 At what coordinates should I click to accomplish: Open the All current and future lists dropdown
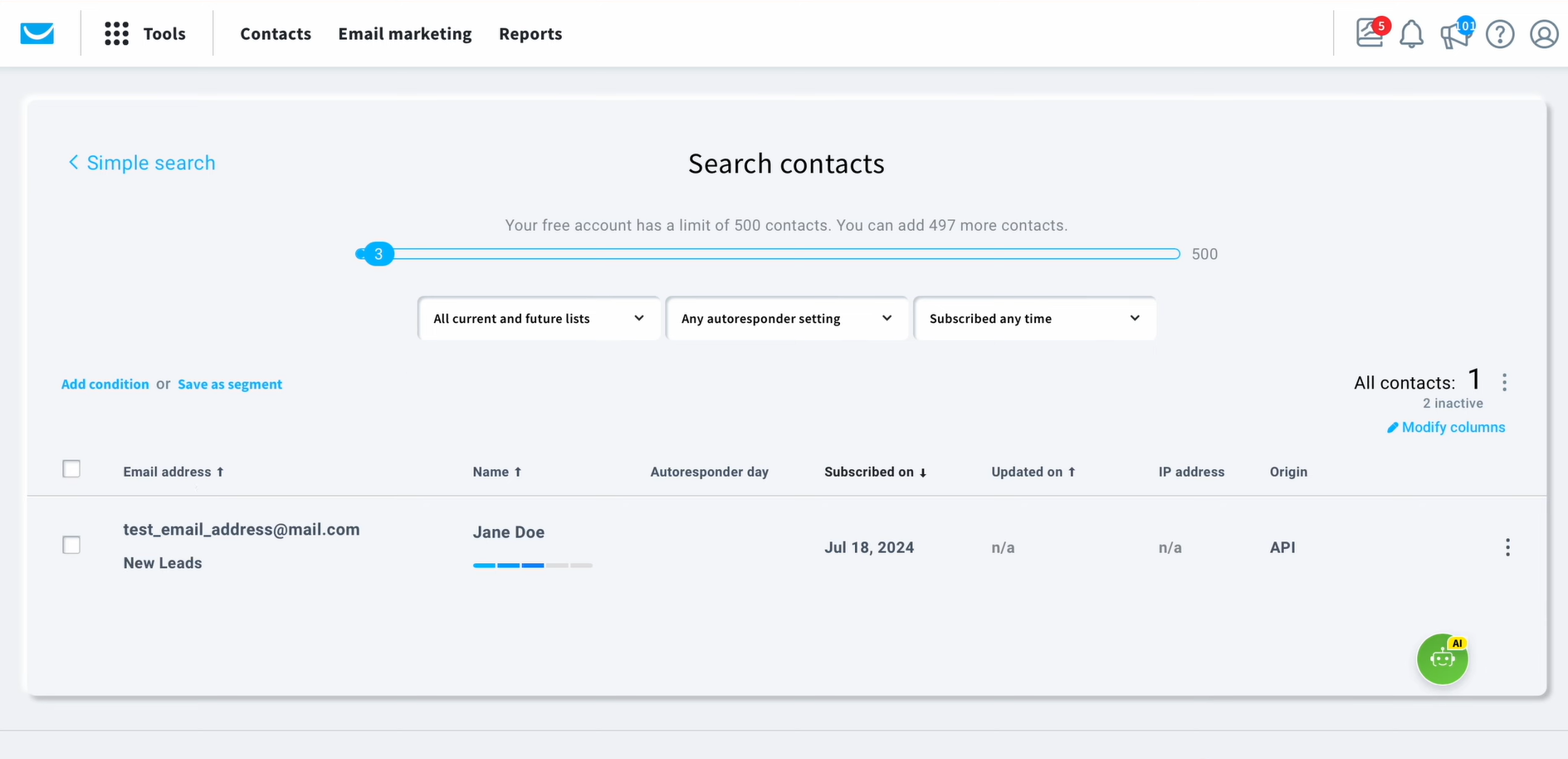[x=539, y=318]
